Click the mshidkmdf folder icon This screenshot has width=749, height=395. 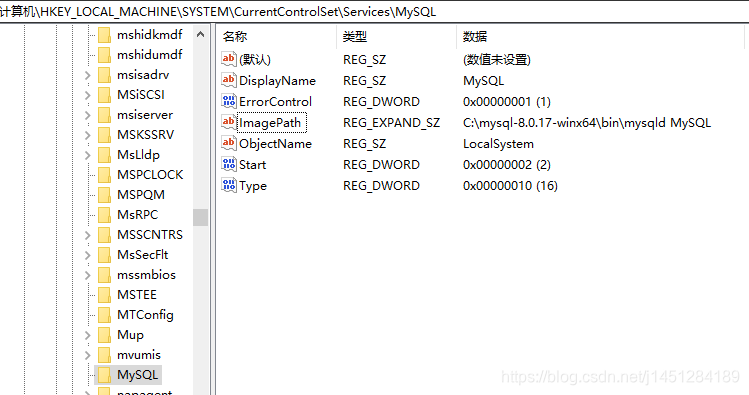(x=104, y=35)
